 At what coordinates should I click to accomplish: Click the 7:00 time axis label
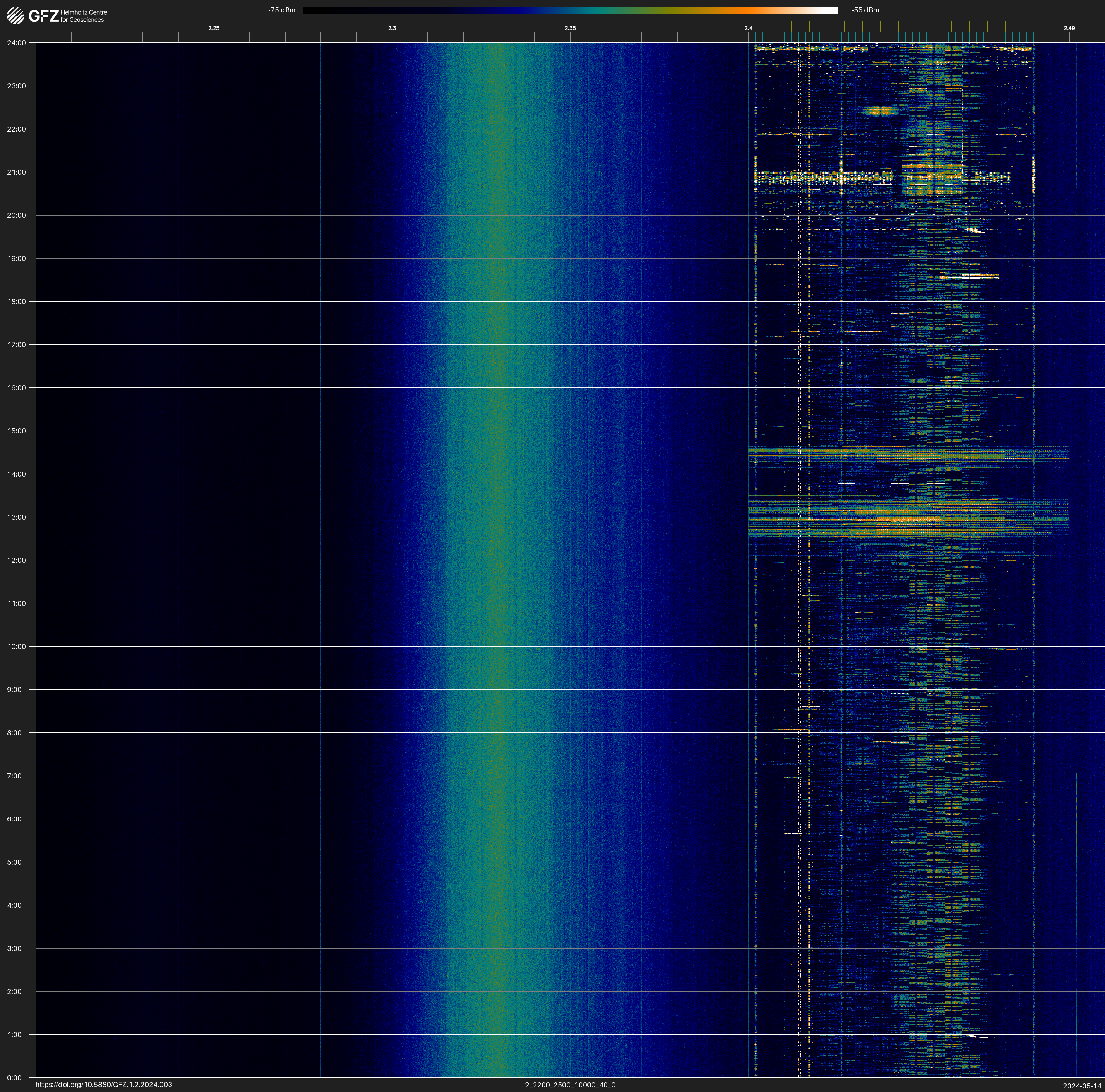[x=15, y=776]
